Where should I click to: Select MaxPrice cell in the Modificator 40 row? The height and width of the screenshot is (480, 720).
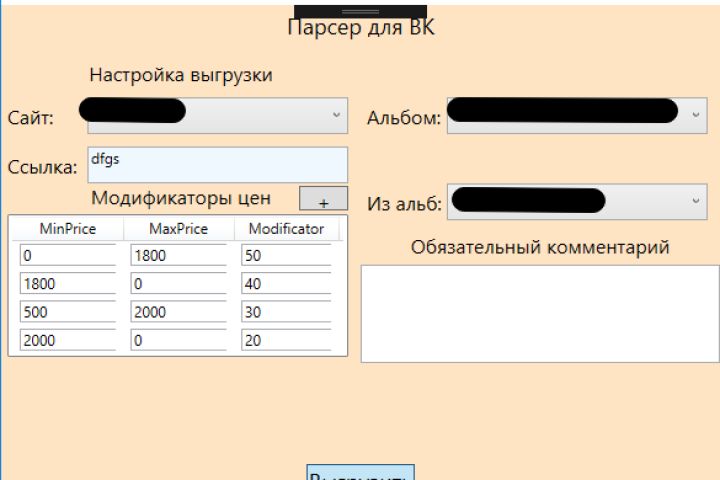pyautogui.click(x=179, y=283)
